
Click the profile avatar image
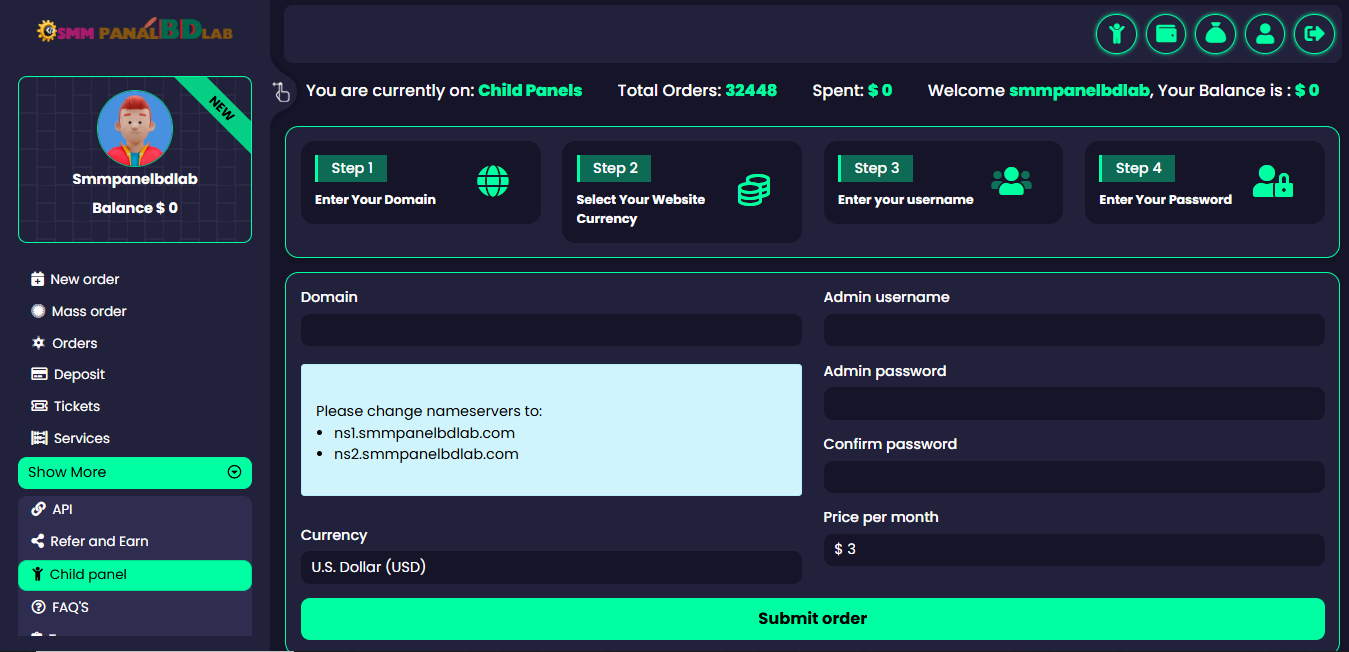135,129
